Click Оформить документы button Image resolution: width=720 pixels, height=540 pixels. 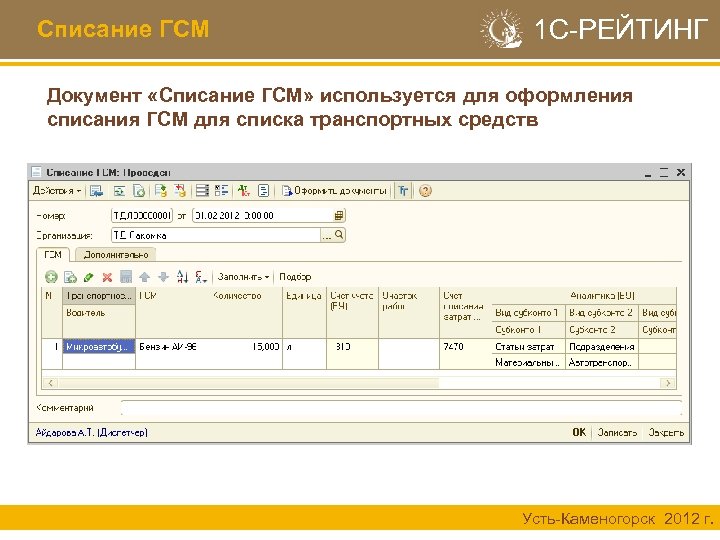coord(334,191)
